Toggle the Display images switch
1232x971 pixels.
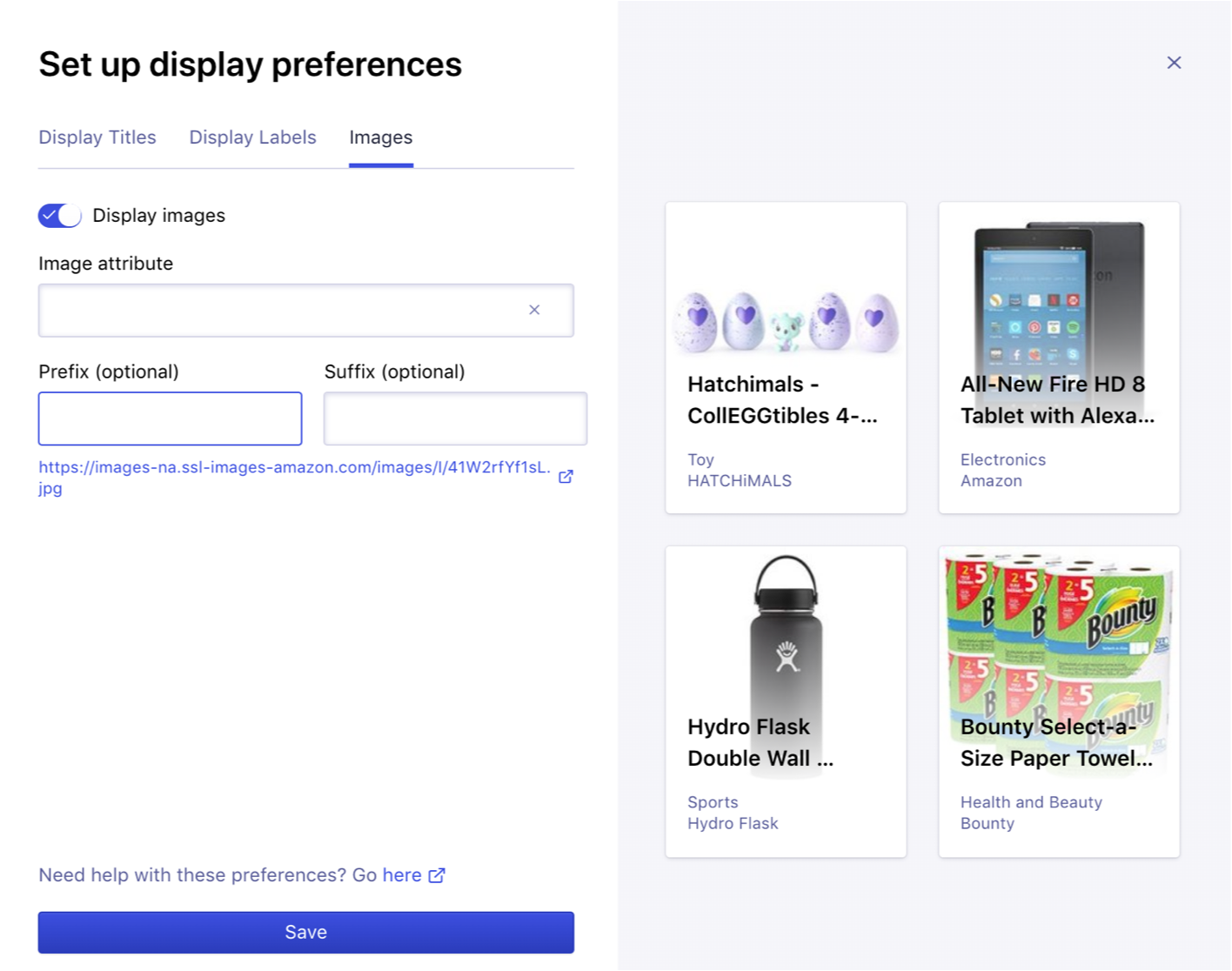click(x=59, y=216)
